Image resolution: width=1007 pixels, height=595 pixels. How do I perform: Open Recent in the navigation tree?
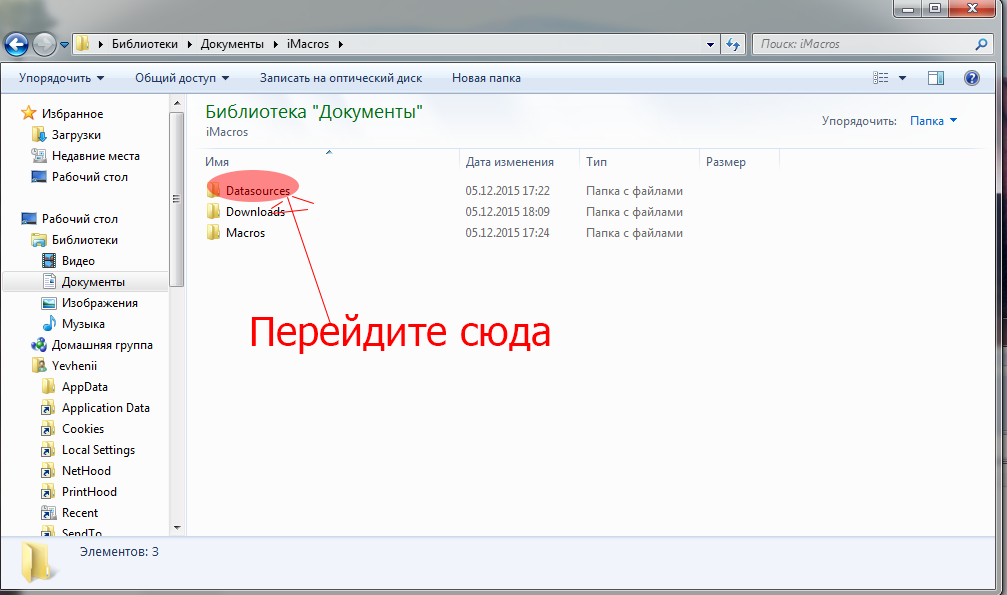pos(80,513)
